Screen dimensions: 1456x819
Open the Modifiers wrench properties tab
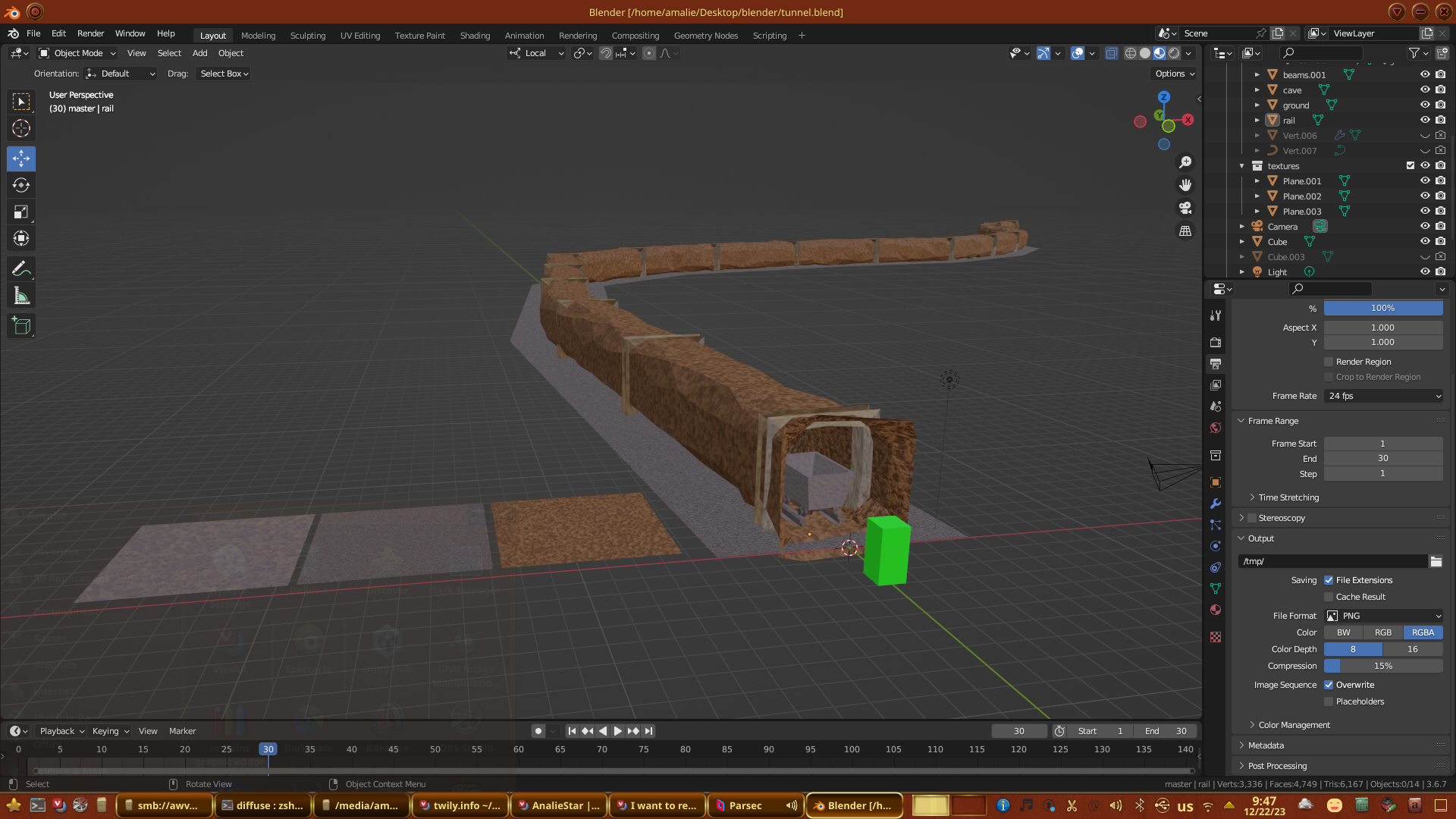(1216, 504)
